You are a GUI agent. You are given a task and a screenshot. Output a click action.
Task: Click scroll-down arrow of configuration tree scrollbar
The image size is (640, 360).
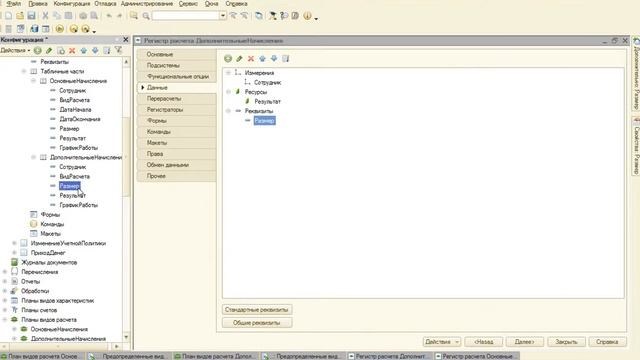[x=126, y=337]
